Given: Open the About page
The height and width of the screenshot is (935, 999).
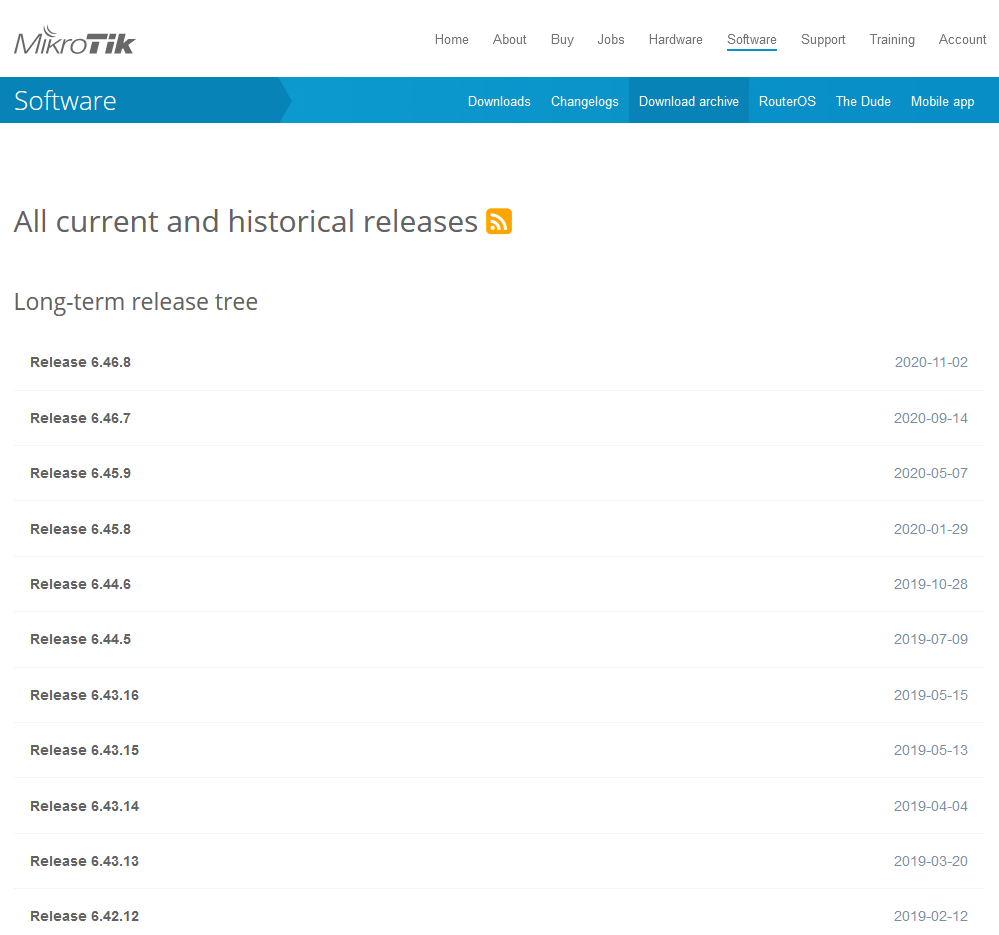Looking at the screenshot, I should [509, 40].
